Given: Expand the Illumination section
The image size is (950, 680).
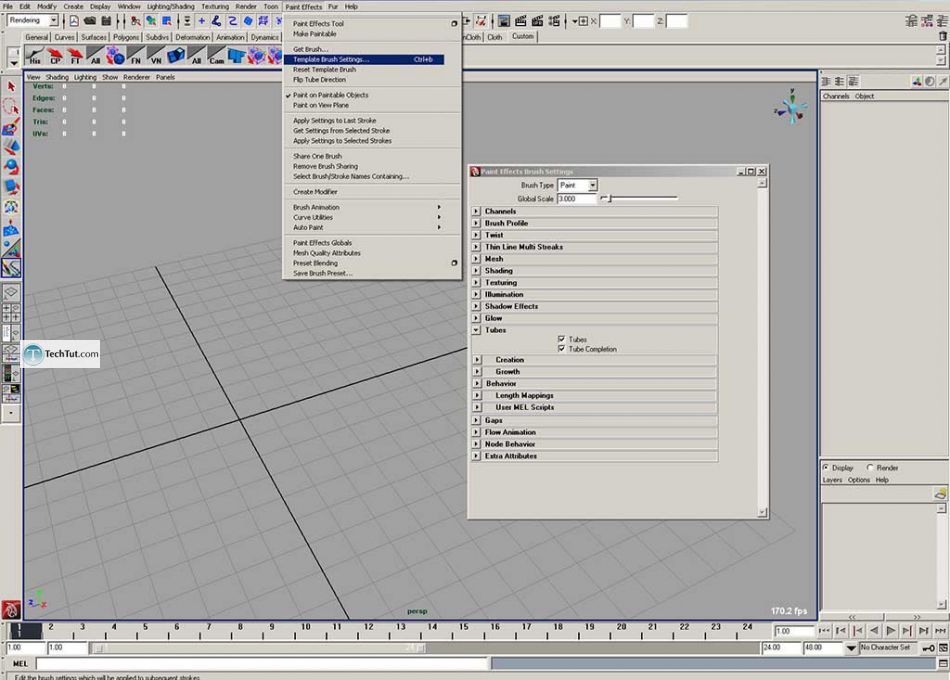Looking at the screenshot, I should coord(476,295).
